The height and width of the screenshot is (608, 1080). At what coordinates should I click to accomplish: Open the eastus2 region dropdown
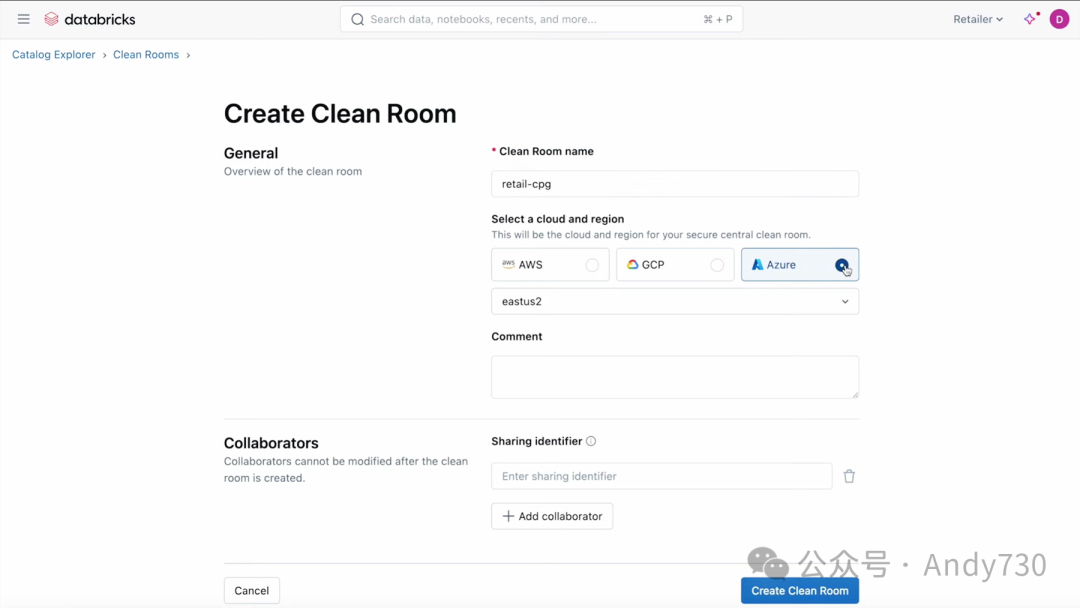(675, 302)
